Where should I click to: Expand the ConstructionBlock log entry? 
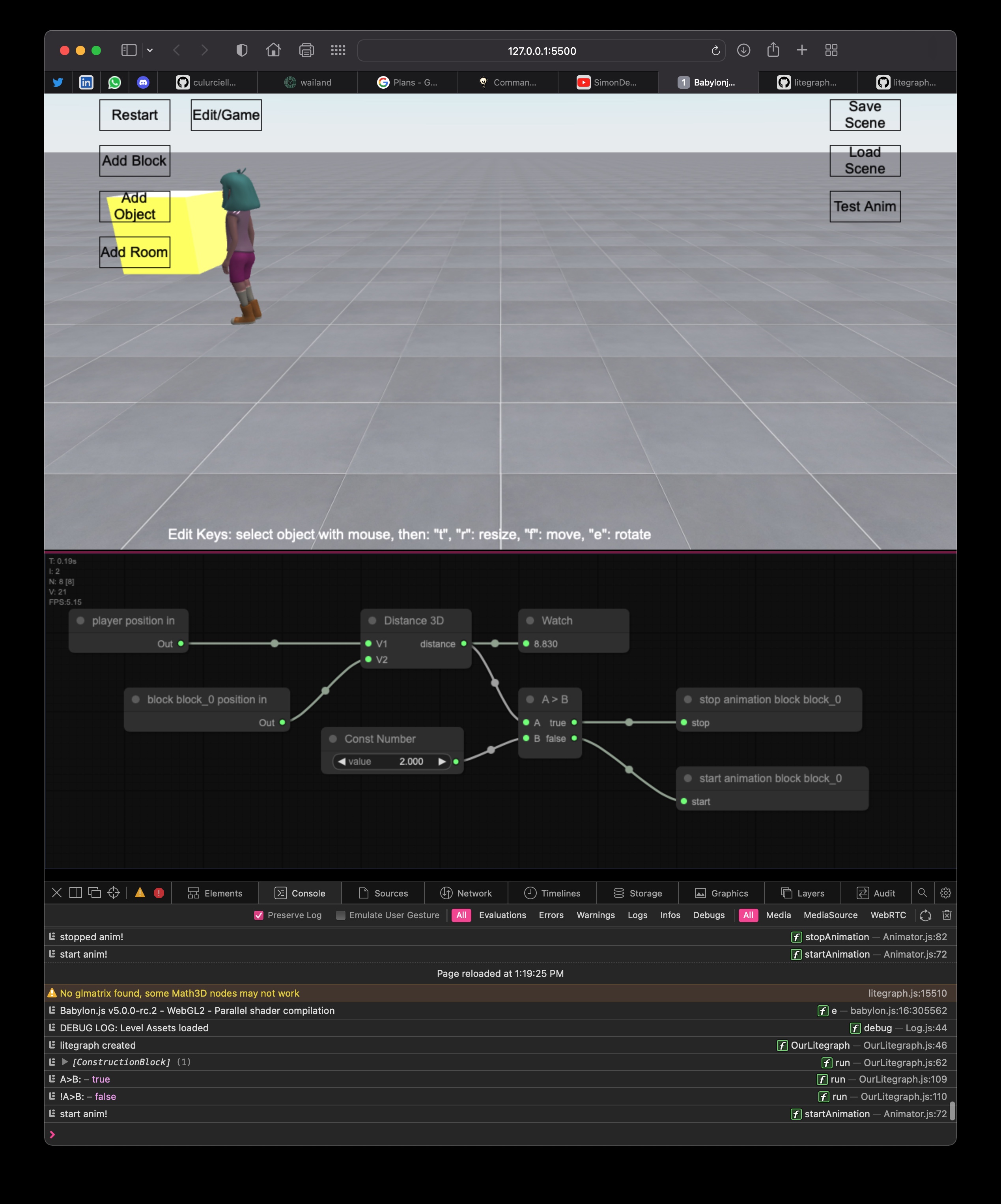(65, 1062)
